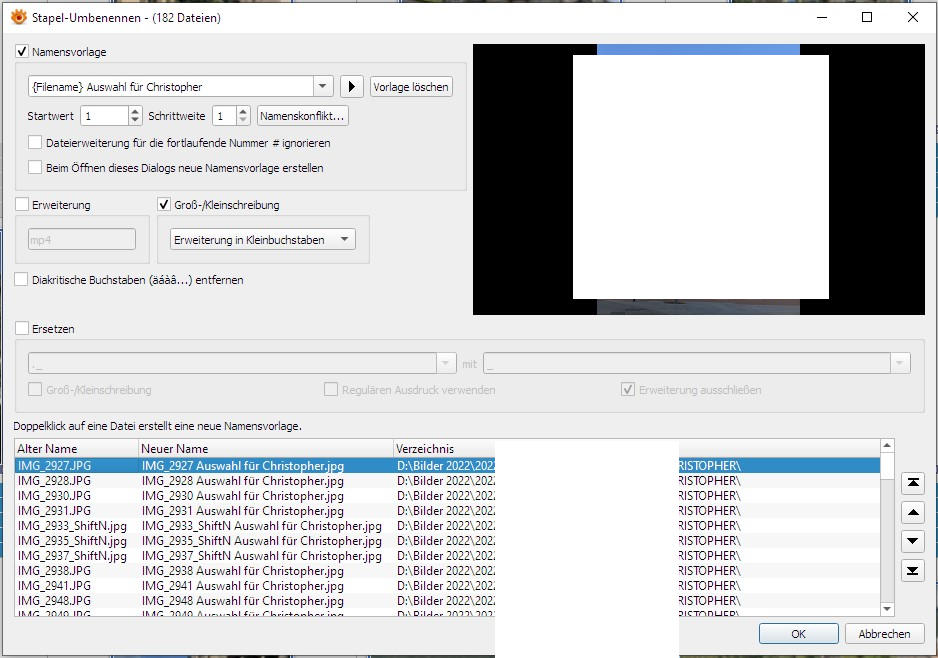Toggle Diakritische Buchstaben entfernen checkbox

[22, 279]
